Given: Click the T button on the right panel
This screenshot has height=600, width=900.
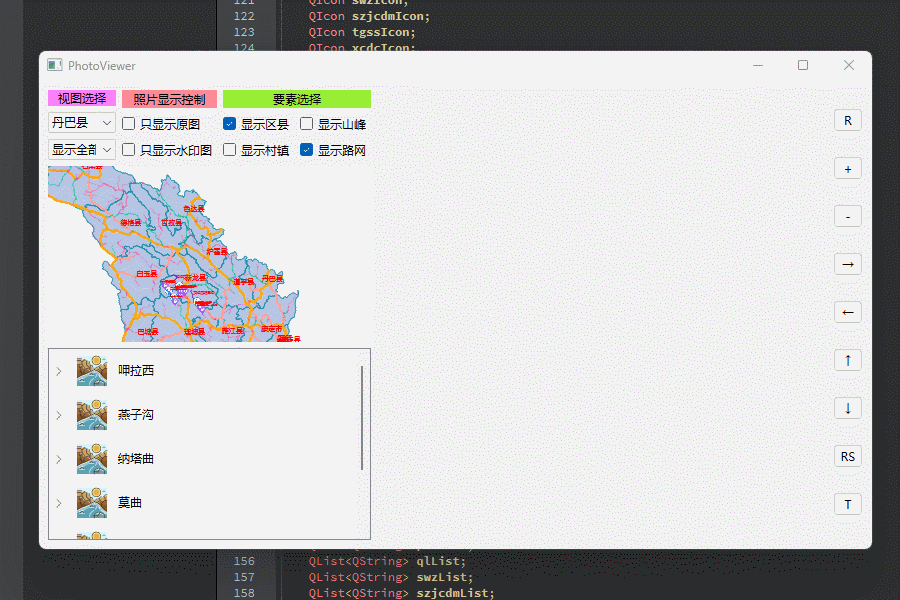Looking at the screenshot, I should pos(847,503).
